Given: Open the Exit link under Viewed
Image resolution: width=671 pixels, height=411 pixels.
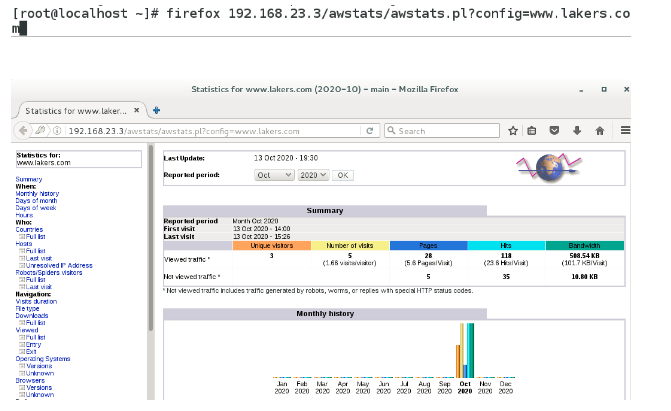Looking at the screenshot, I should [31, 351].
